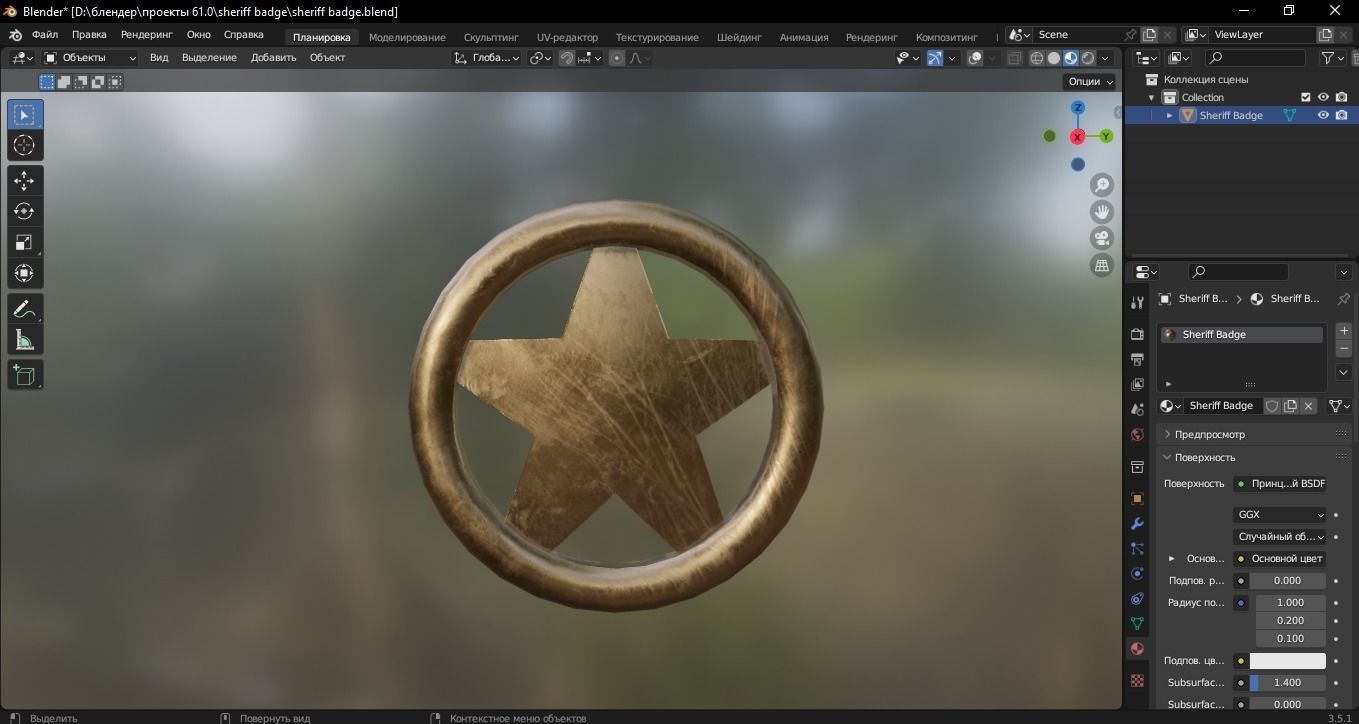Toggle proportional editing in header
Image resolution: width=1359 pixels, height=724 pixels.
[616, 58]
